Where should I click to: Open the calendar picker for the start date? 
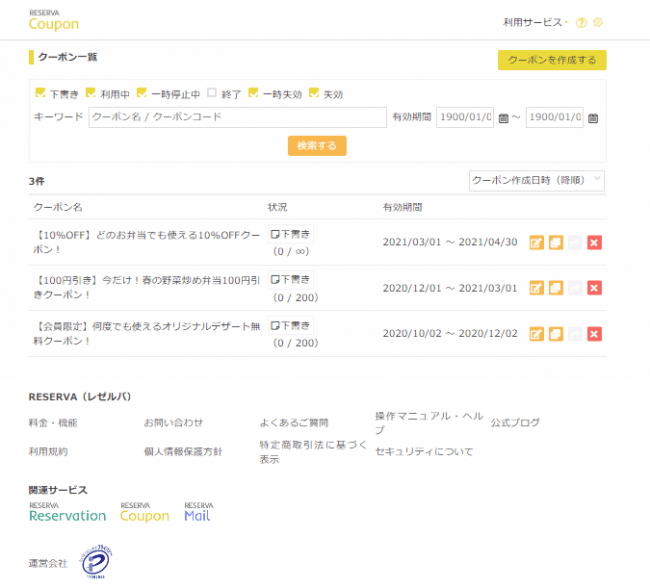pyautogui.click(x=503, y=118)
